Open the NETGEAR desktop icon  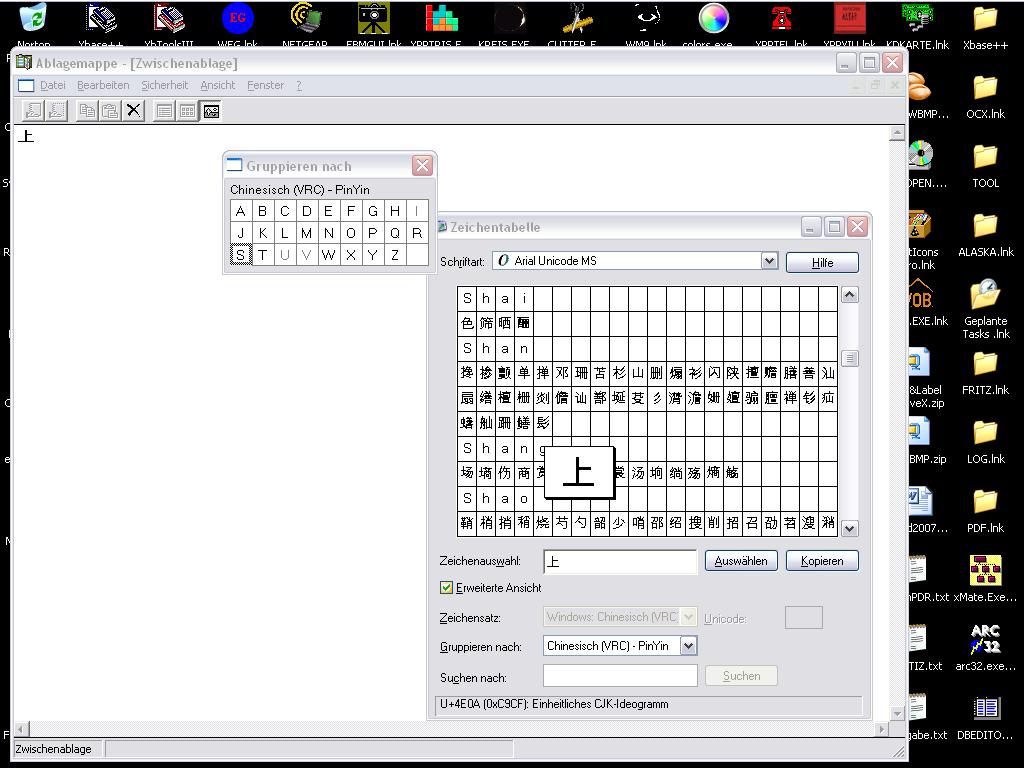pos(305,20)
